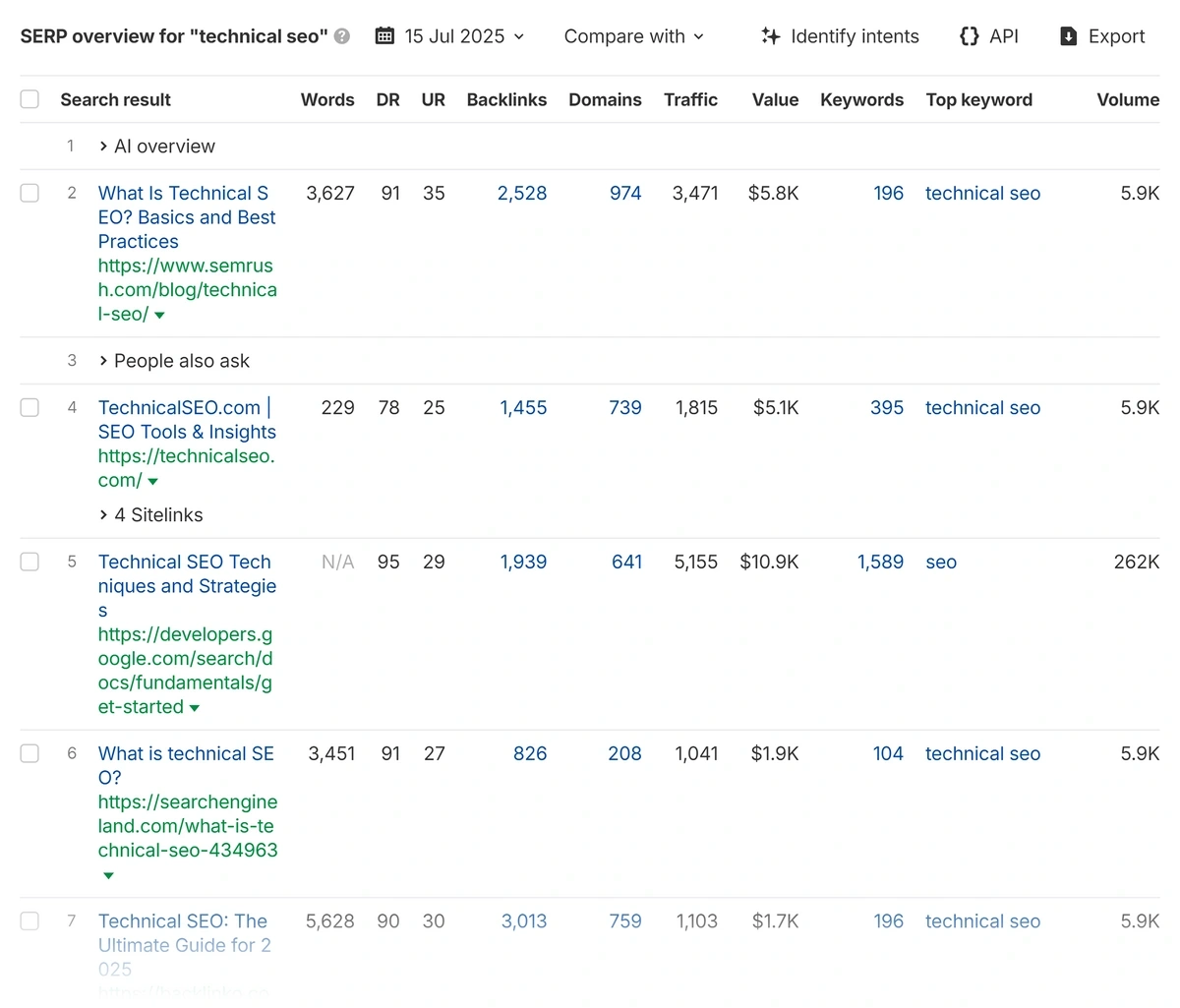This screenshot has width=1180, height=1008.
Task: Click the Export button
Action: click(x=1102, y=36)
